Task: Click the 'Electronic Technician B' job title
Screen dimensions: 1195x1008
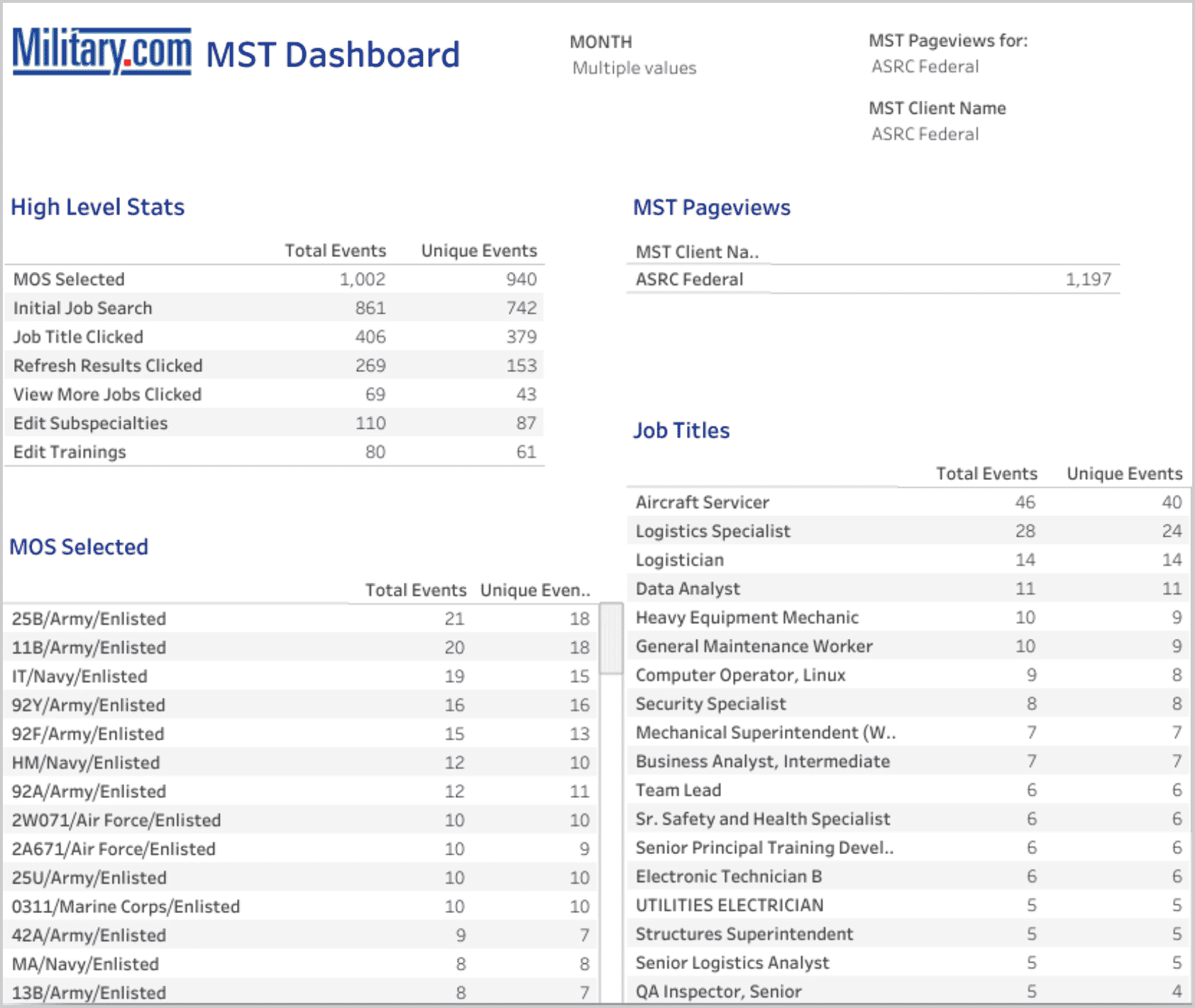Action: tap(728, 877)
